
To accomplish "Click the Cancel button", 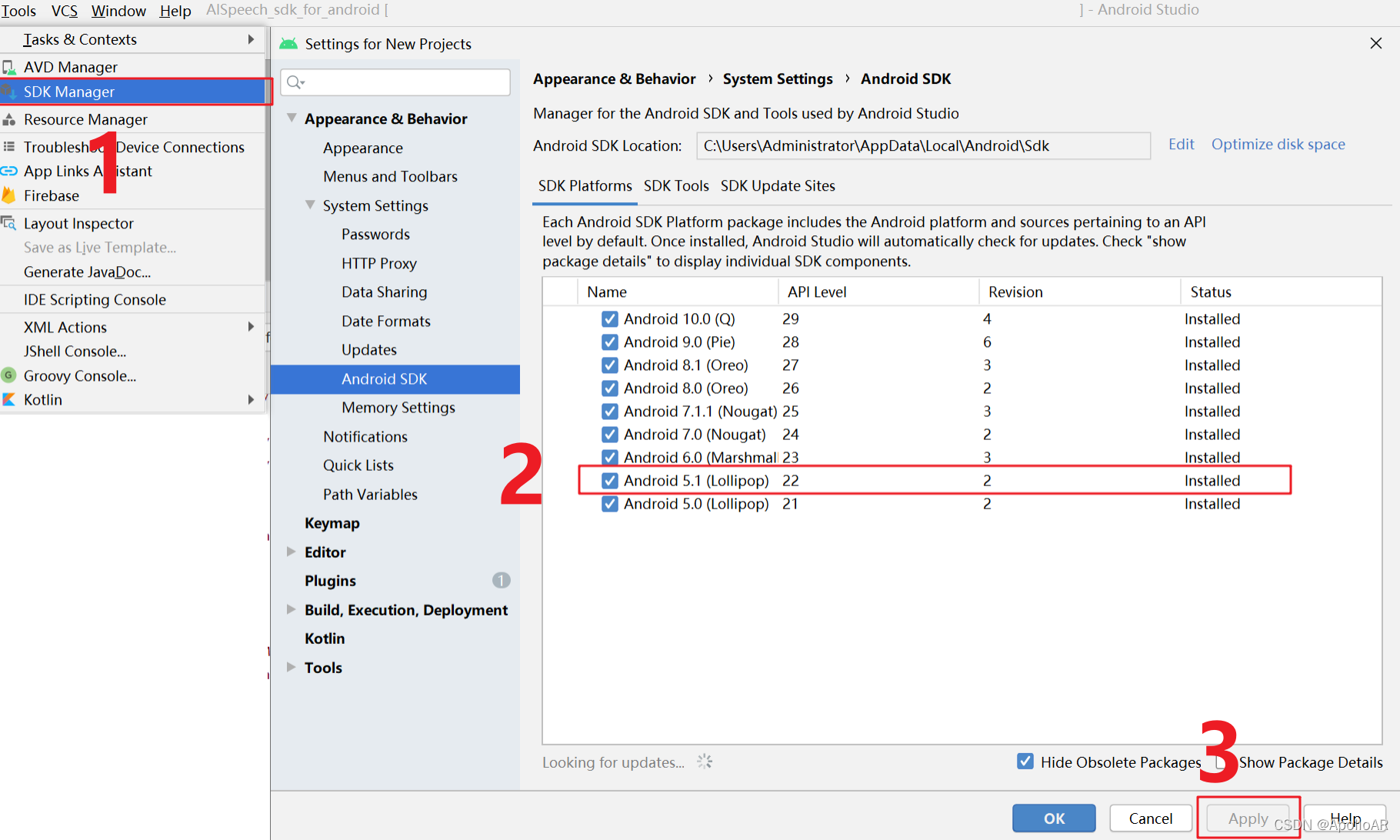I will click(1151, 818).
